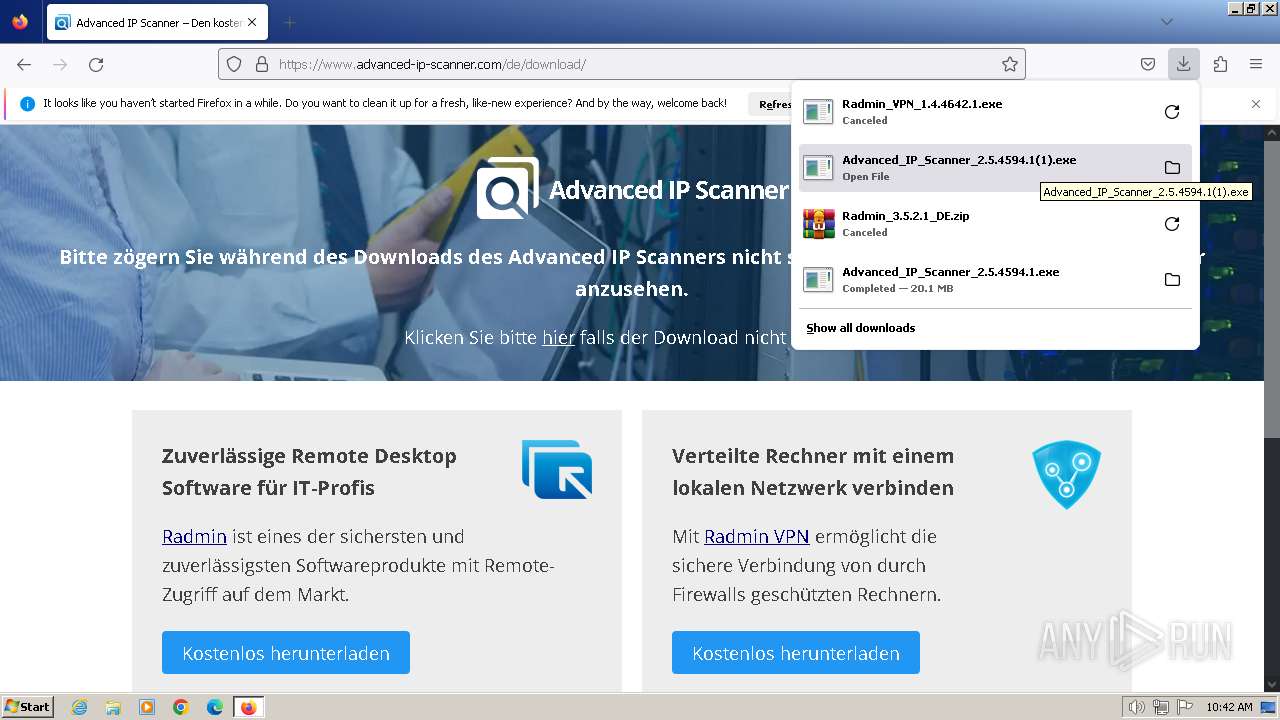Open the Radmin VPN link
The width and height of the screenshot is (1280, 720).
pos(756,537)
